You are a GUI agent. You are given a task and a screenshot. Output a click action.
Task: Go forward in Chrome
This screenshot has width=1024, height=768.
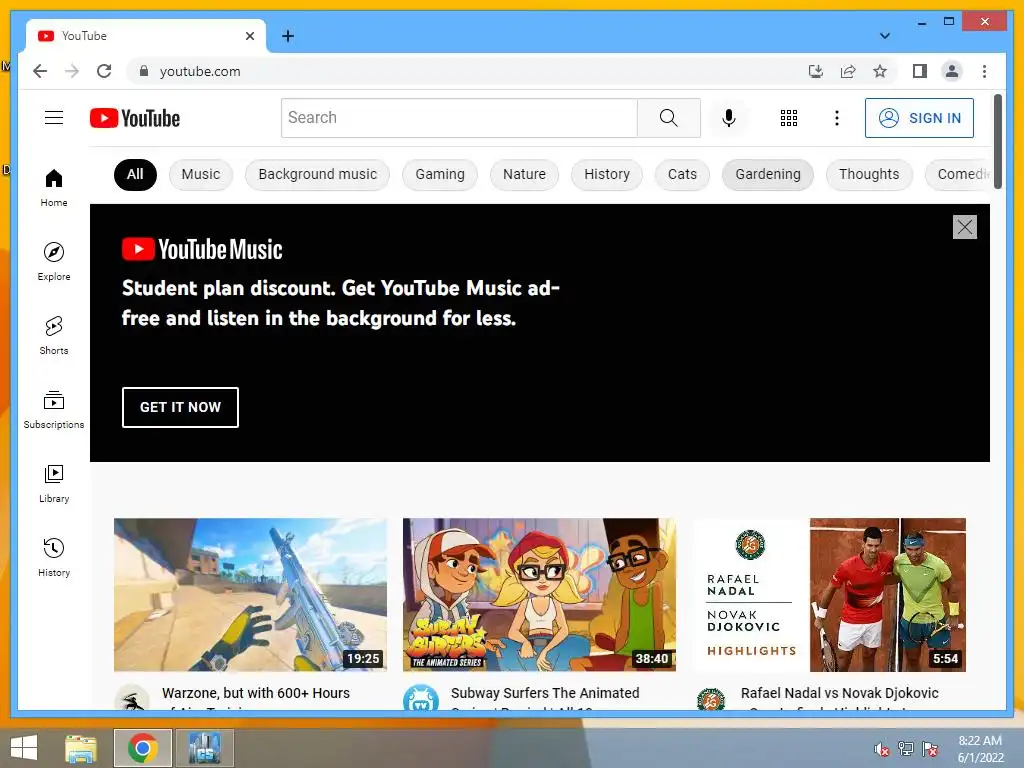(x=72, y=71)
